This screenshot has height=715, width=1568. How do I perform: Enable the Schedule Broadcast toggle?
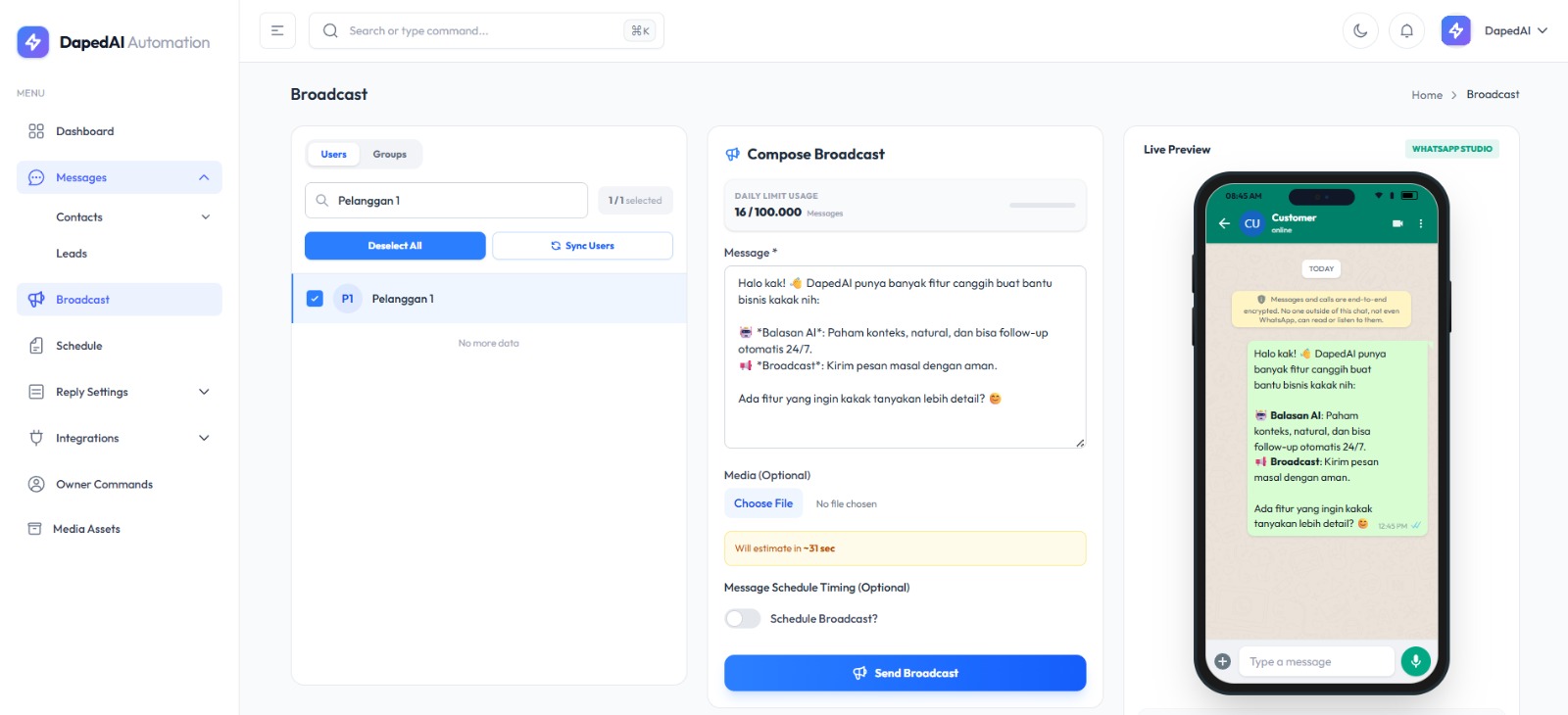[742, 619]
